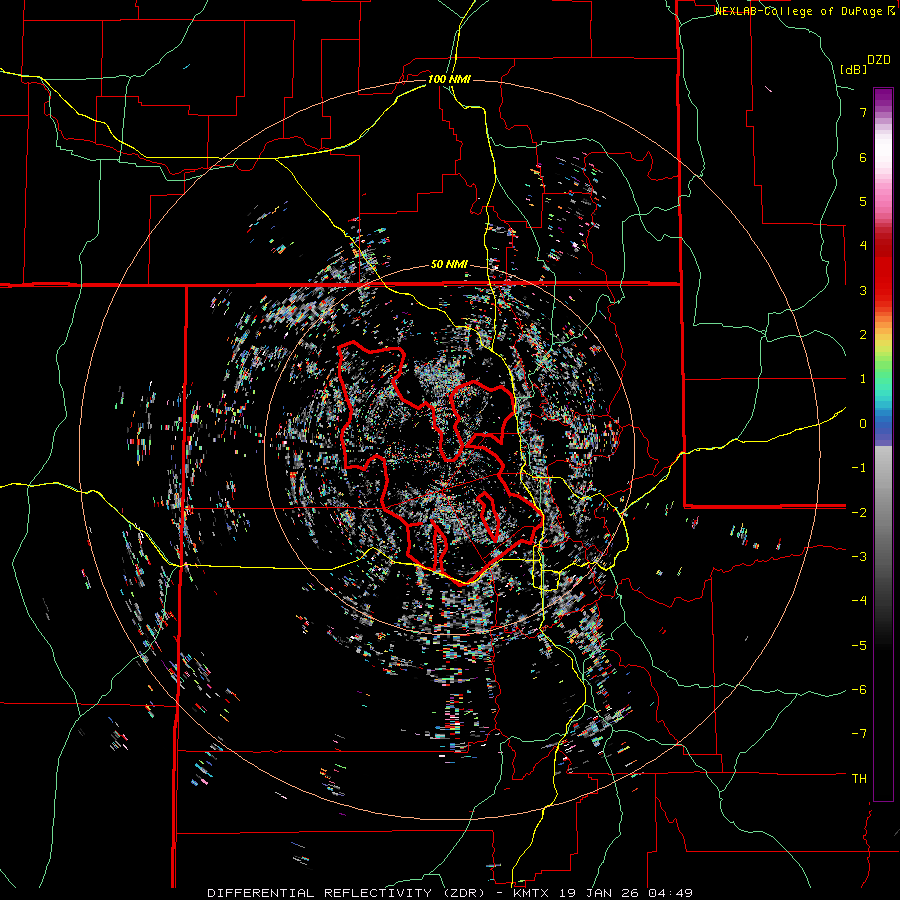Click the 04:49 timestamp in the caption
Image resolution: width=900 pixels, height=900 pixels.
click(671, 893)
